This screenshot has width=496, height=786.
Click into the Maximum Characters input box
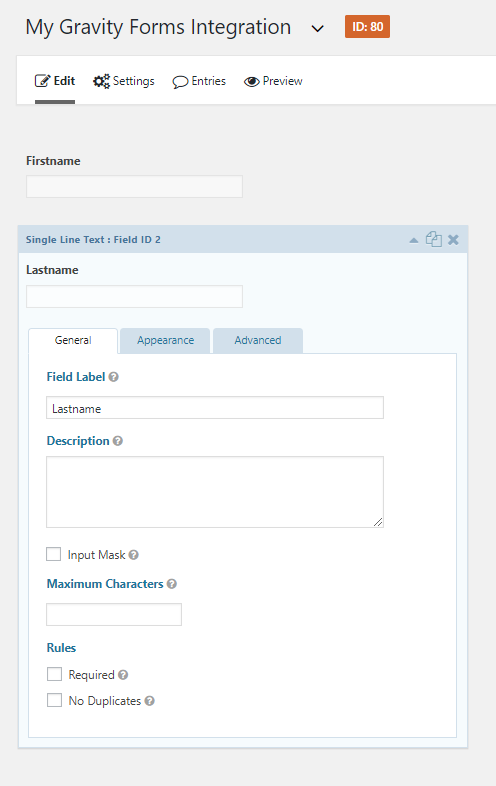tap(114, 615)
